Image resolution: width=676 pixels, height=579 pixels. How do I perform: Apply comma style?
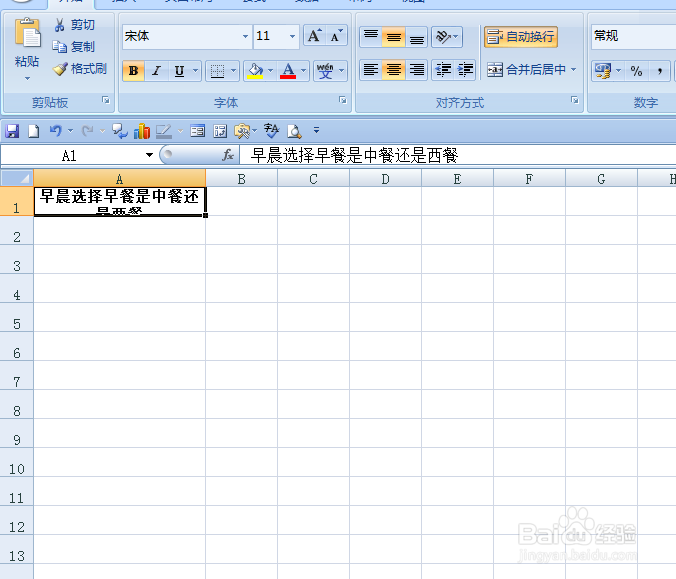tap(660, 70)
